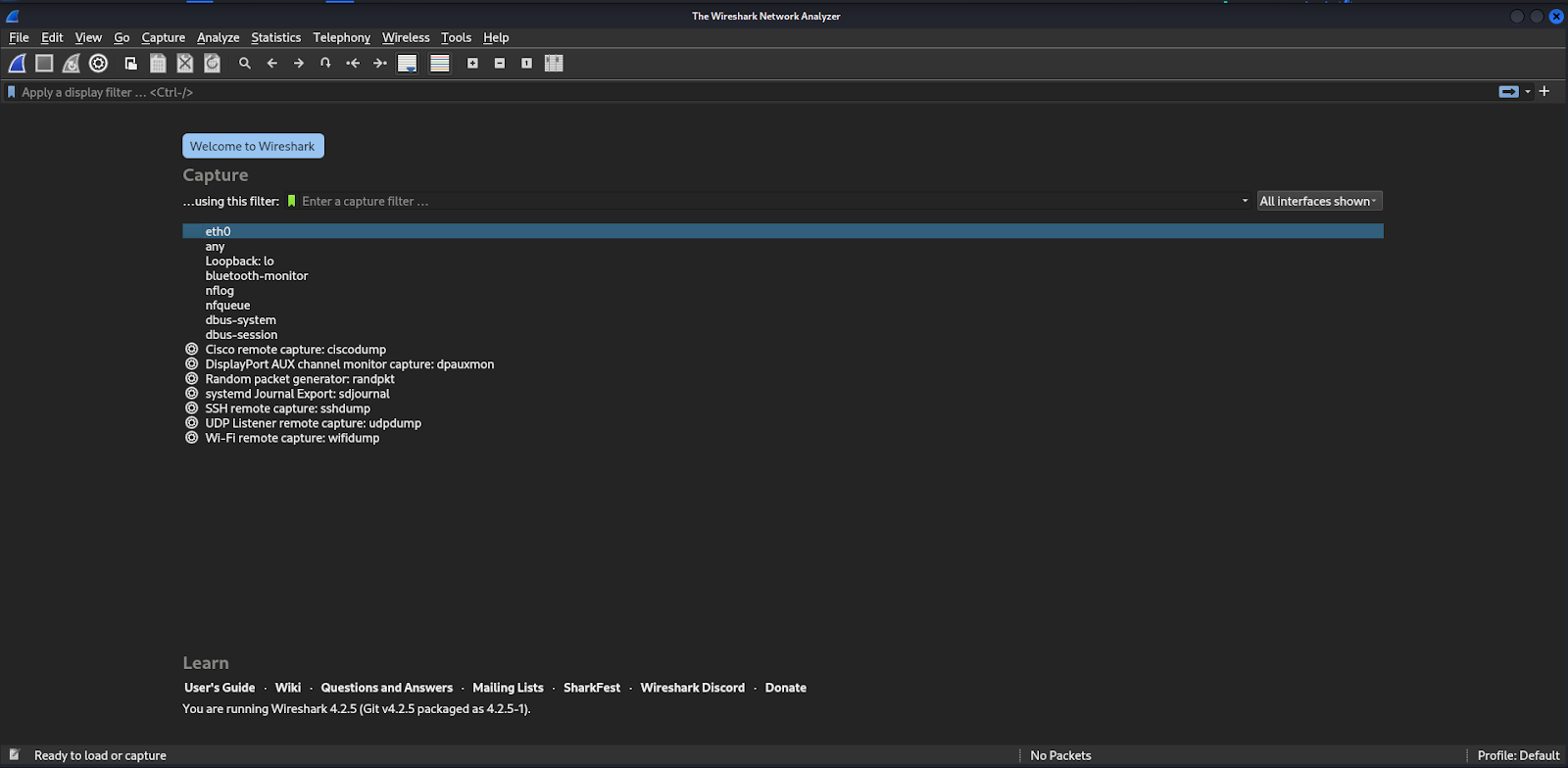Open the Wiki link
The image size is (1568, 768).
click(288, 688)
